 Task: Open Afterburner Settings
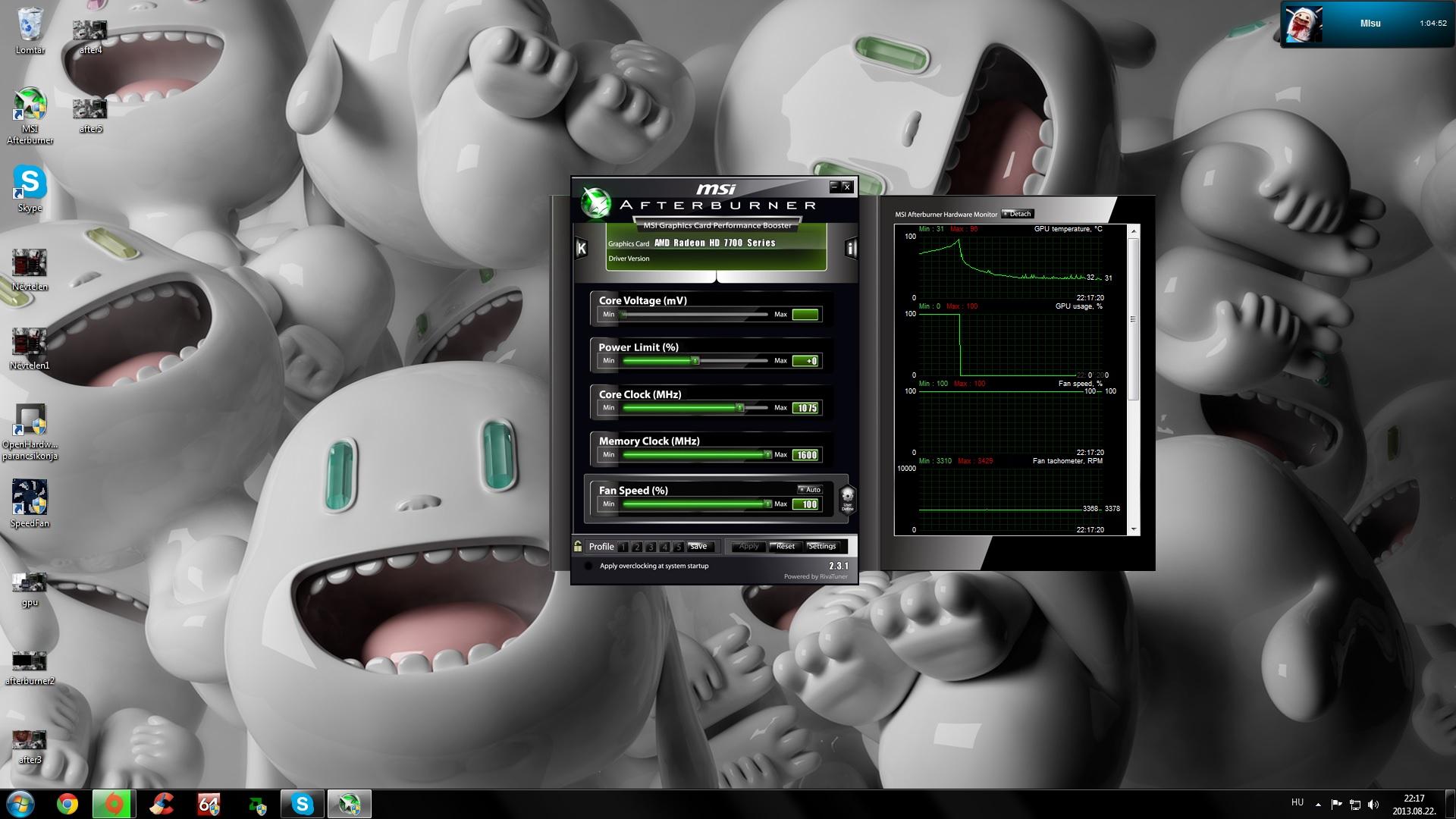pos(822,546)
